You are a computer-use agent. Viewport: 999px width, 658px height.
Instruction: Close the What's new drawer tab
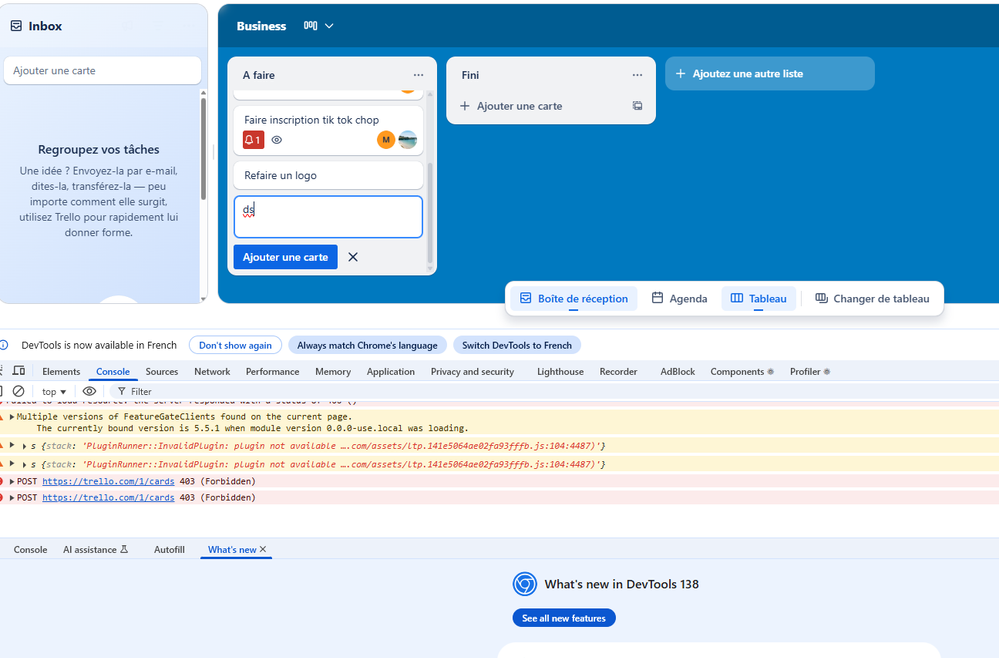pos(263,549)
